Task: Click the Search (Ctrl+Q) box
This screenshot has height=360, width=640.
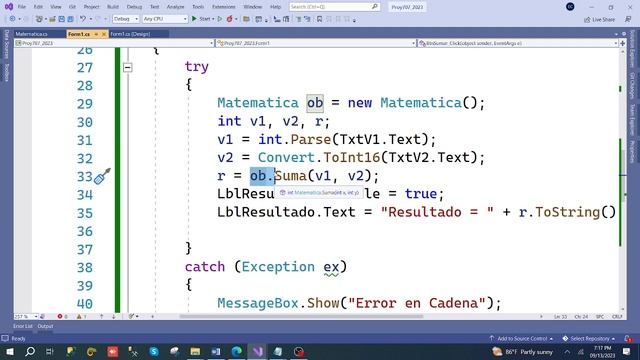Action: click(334, 7)
